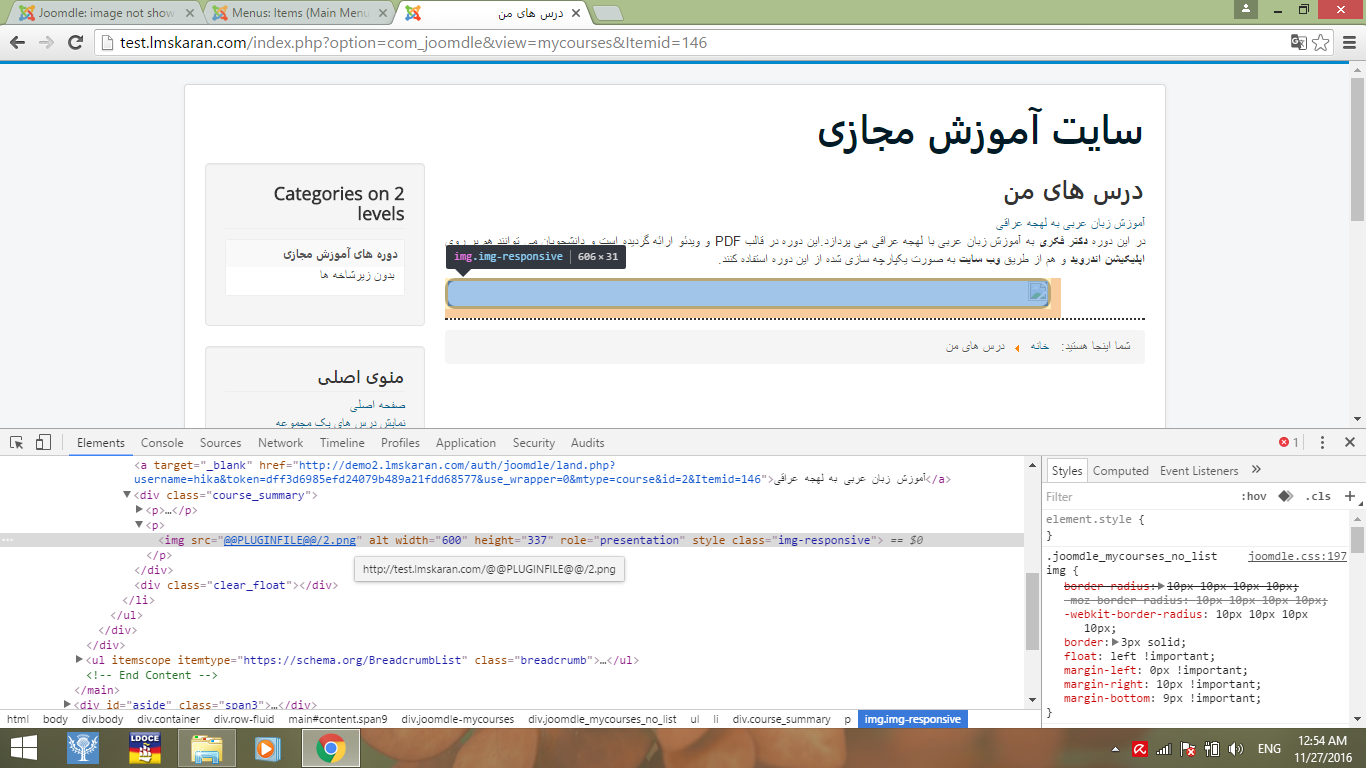Image resolution: width=1366 pixels, height=768 pixels.
Task: Close the DevTools panel
Action: (1349, 443)
